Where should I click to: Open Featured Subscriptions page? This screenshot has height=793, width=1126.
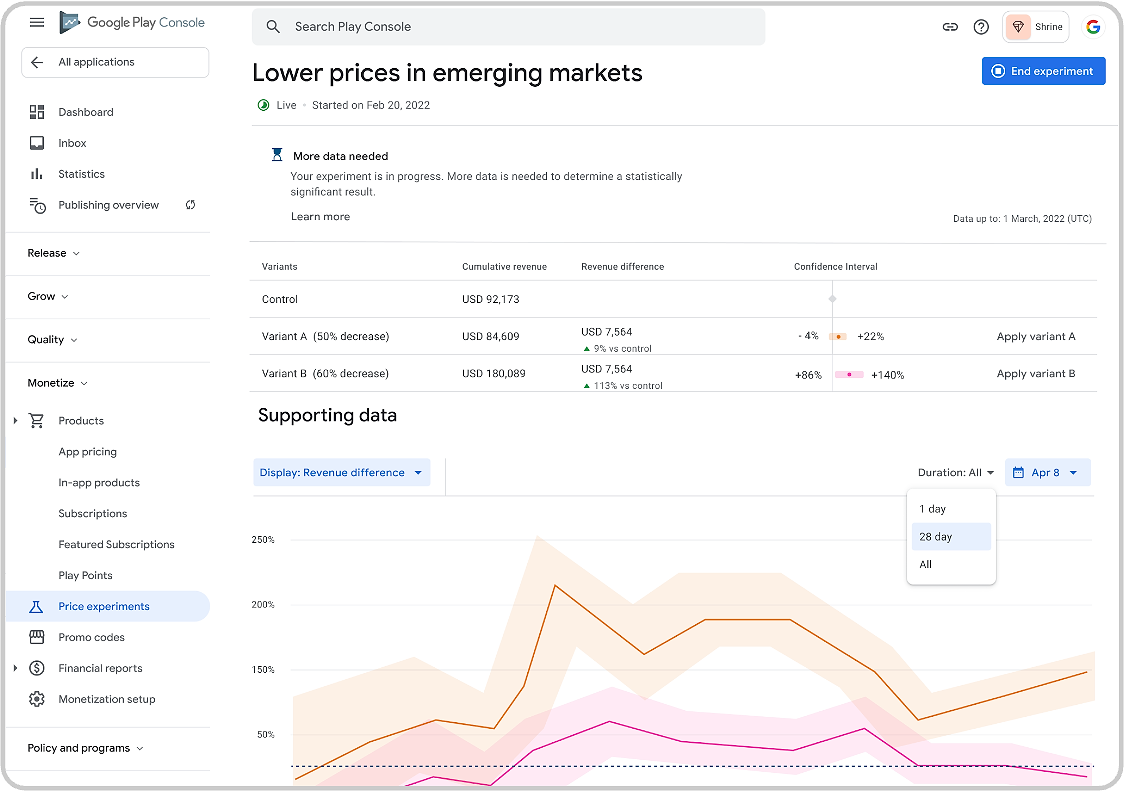[x=116, y=544]
